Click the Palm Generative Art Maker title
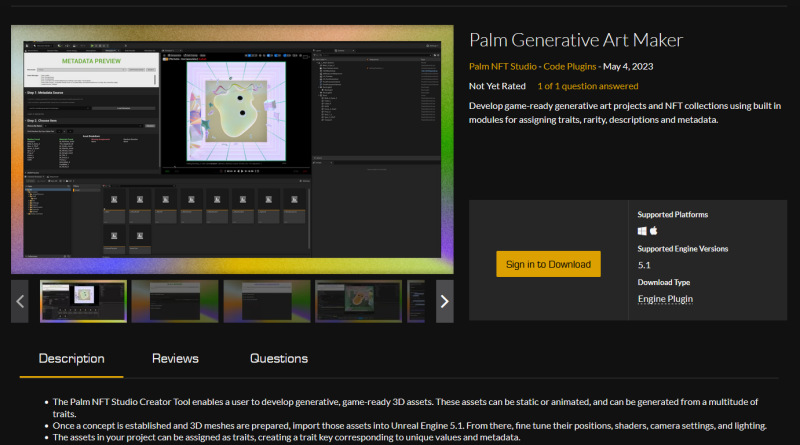Screen dimensions: 800x445 click(x=576, y=40)
